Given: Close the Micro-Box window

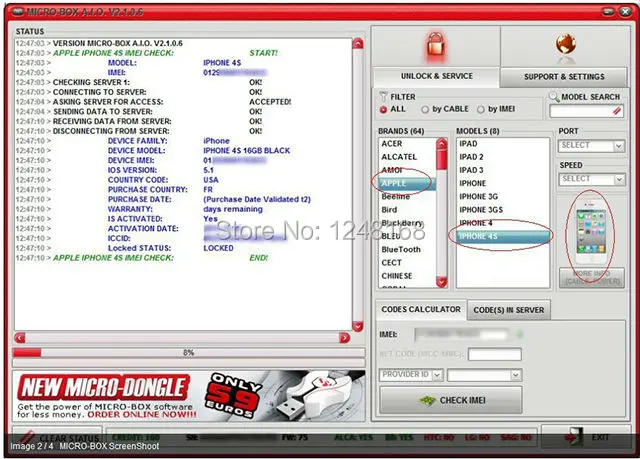Looking at the screenshot, I should click(625, 12).
